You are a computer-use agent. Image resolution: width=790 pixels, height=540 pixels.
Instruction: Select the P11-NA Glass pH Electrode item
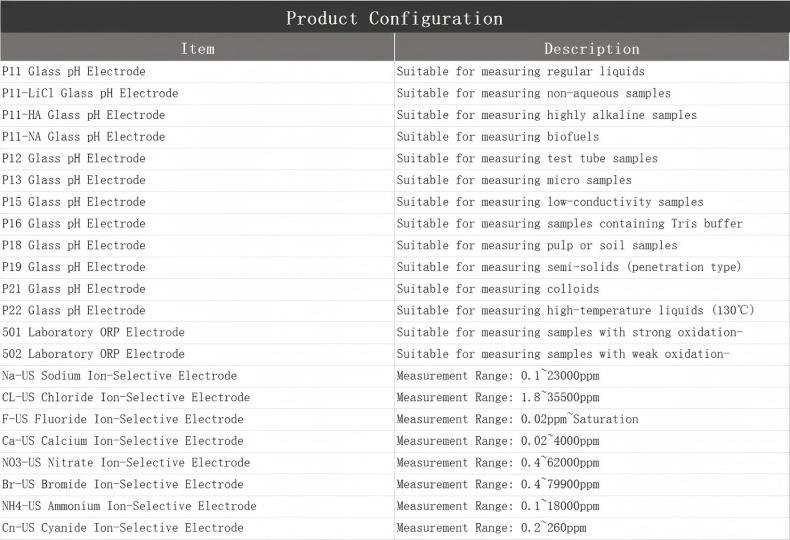pos(84,137)
